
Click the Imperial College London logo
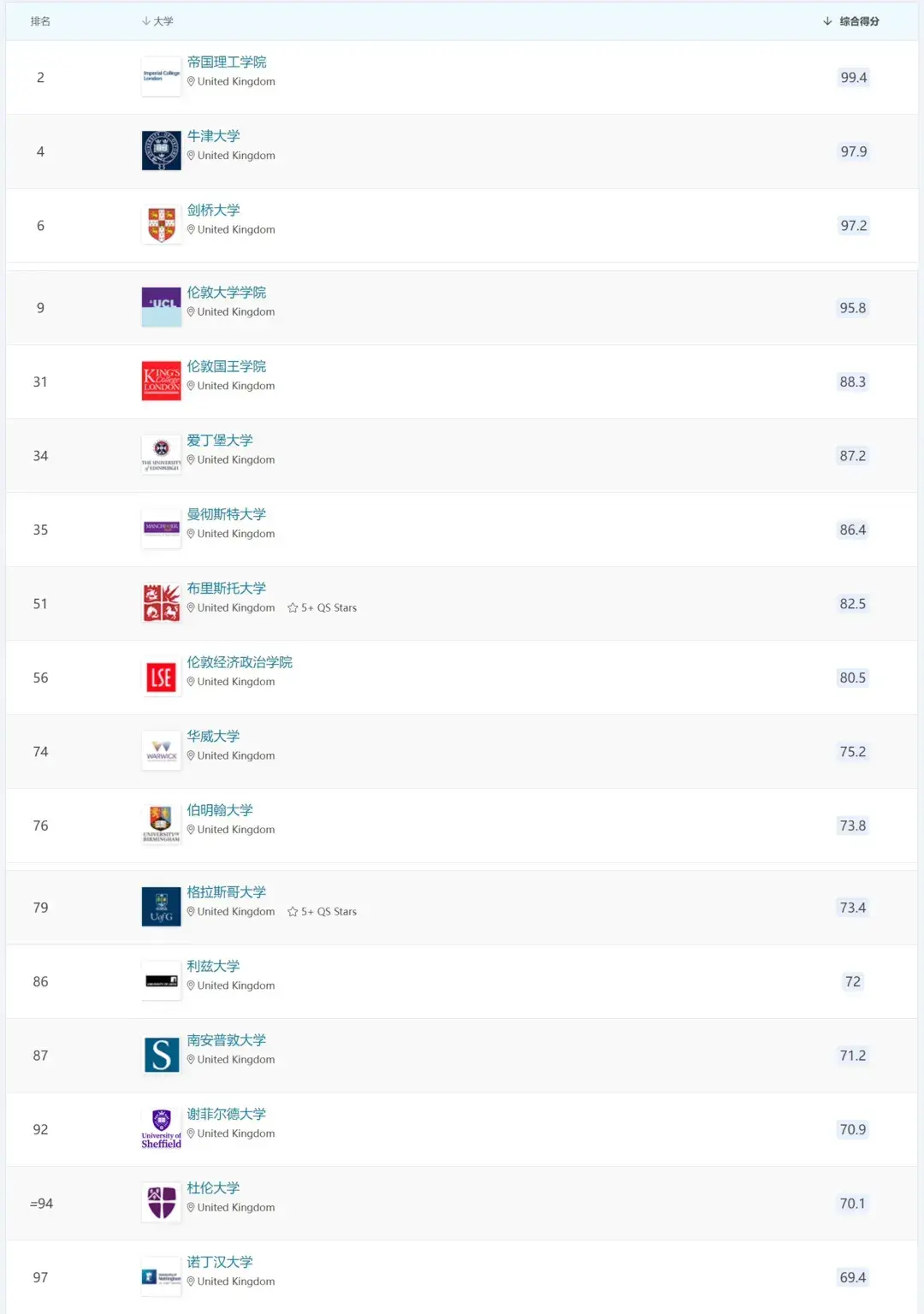pos(161,76)
